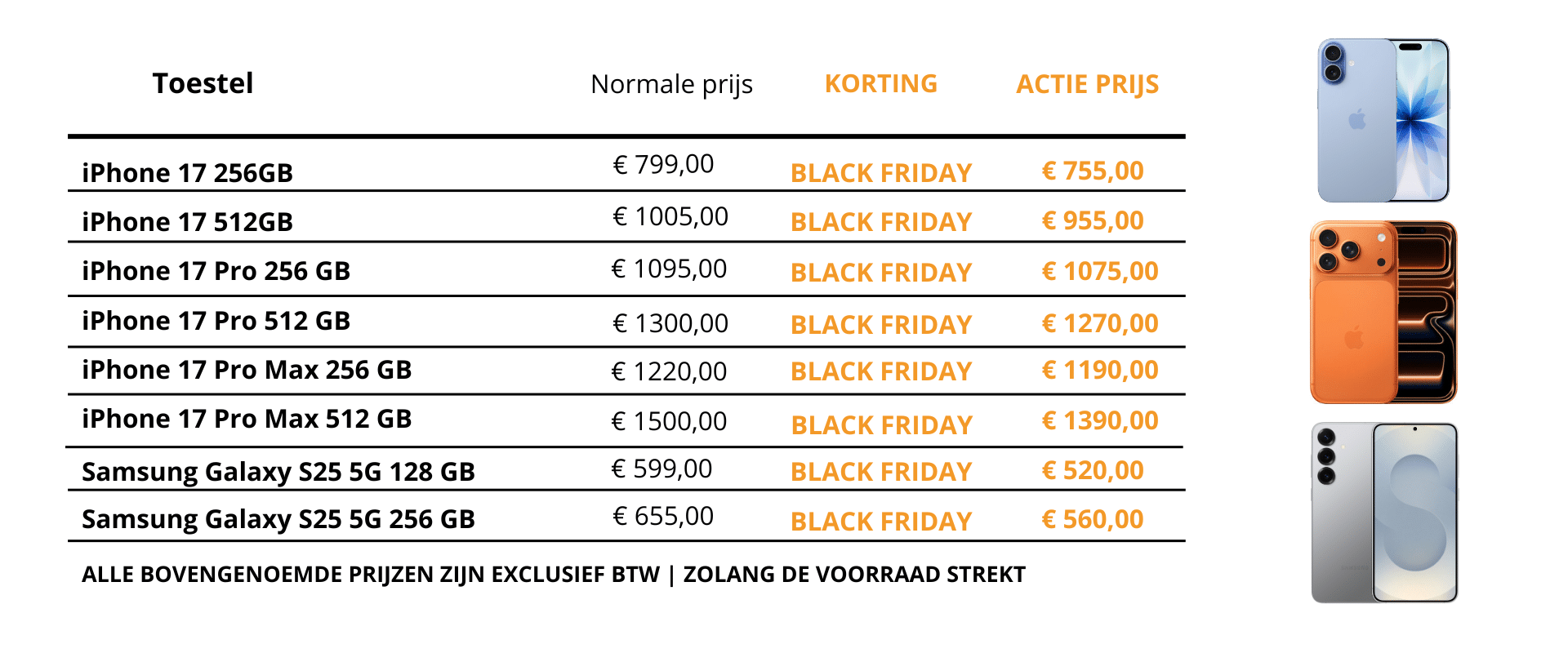
Task: Select iPhone 17 Pro Max 512 GB
Action: [x=247, y=419]
